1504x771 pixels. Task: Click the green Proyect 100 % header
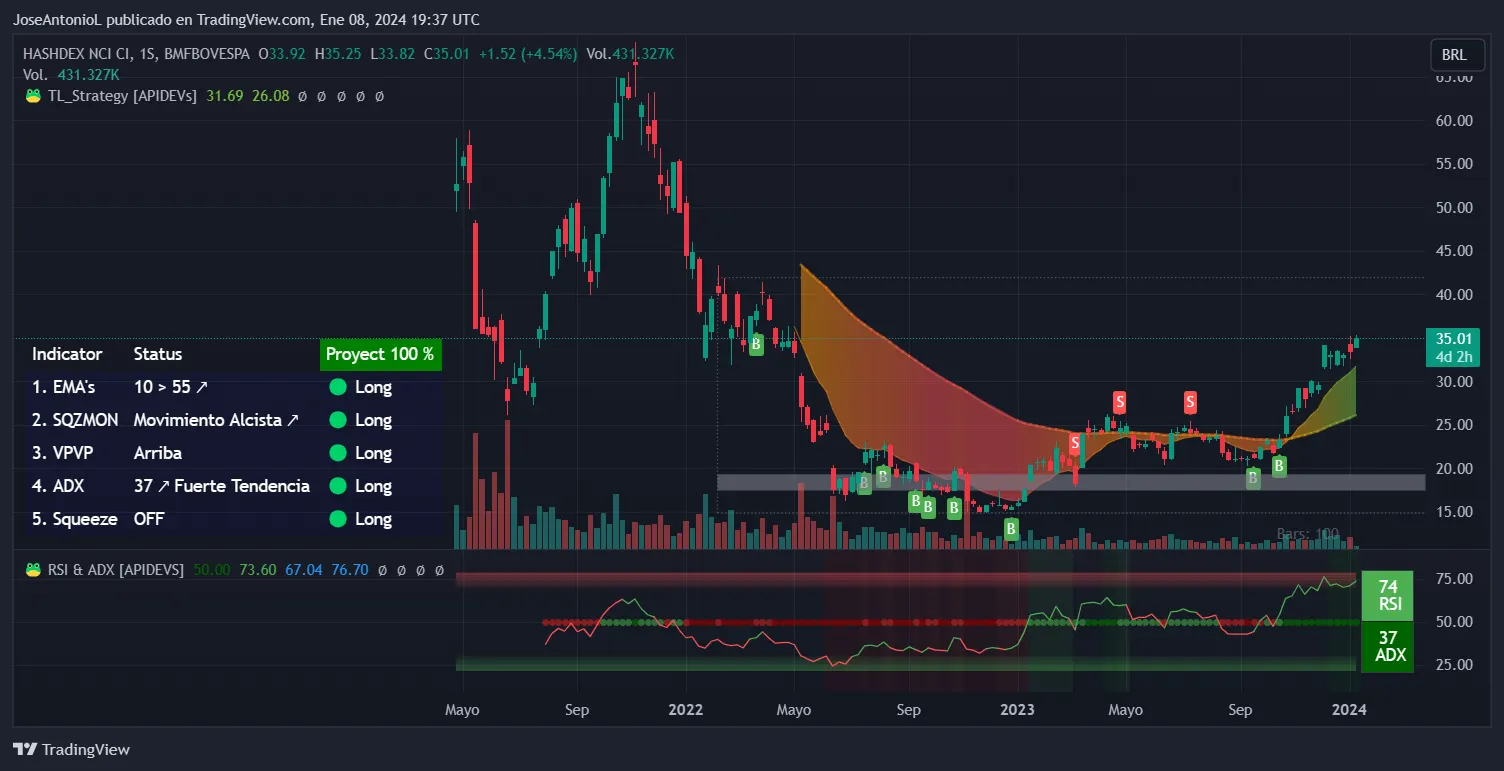(x=380, y=354)
